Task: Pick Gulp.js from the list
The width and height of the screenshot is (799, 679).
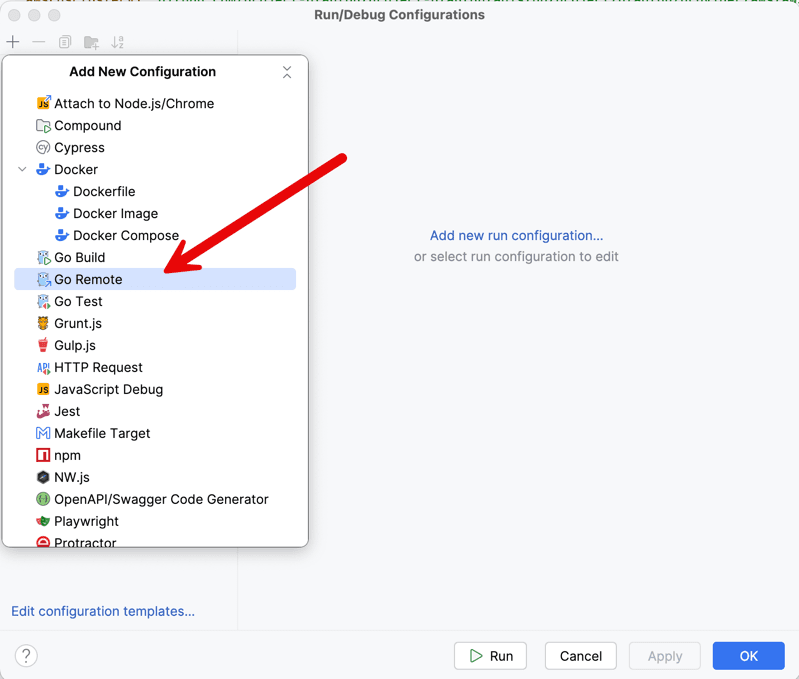Action: [x=155, y=345]
